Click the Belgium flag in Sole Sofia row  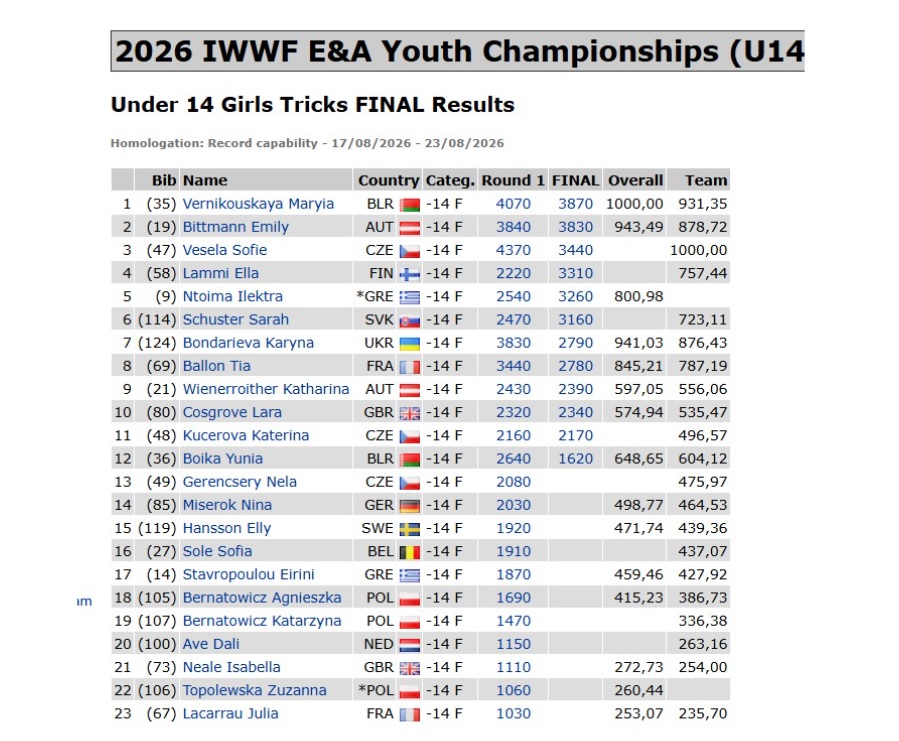click(409, 552)
